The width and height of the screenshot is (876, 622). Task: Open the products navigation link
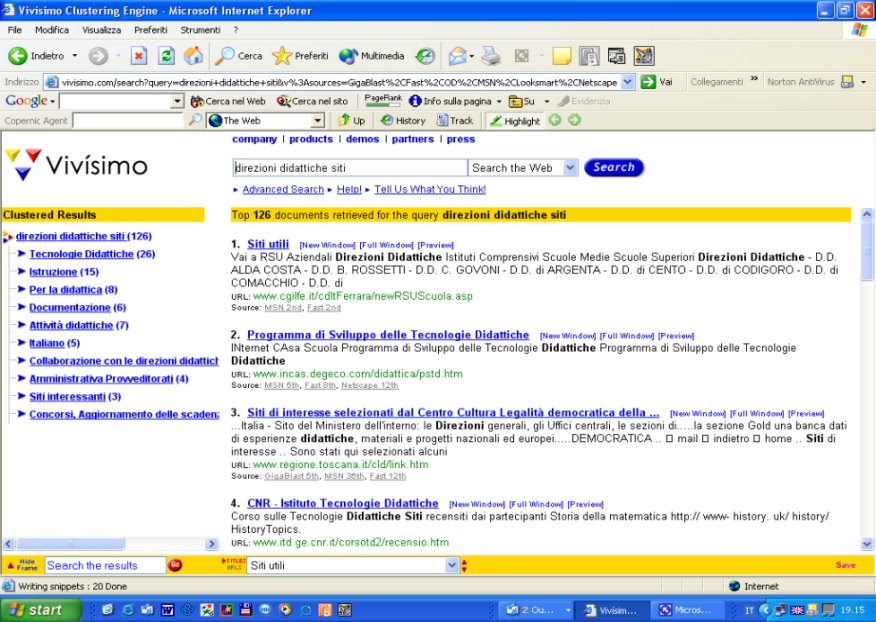[311, 139]
